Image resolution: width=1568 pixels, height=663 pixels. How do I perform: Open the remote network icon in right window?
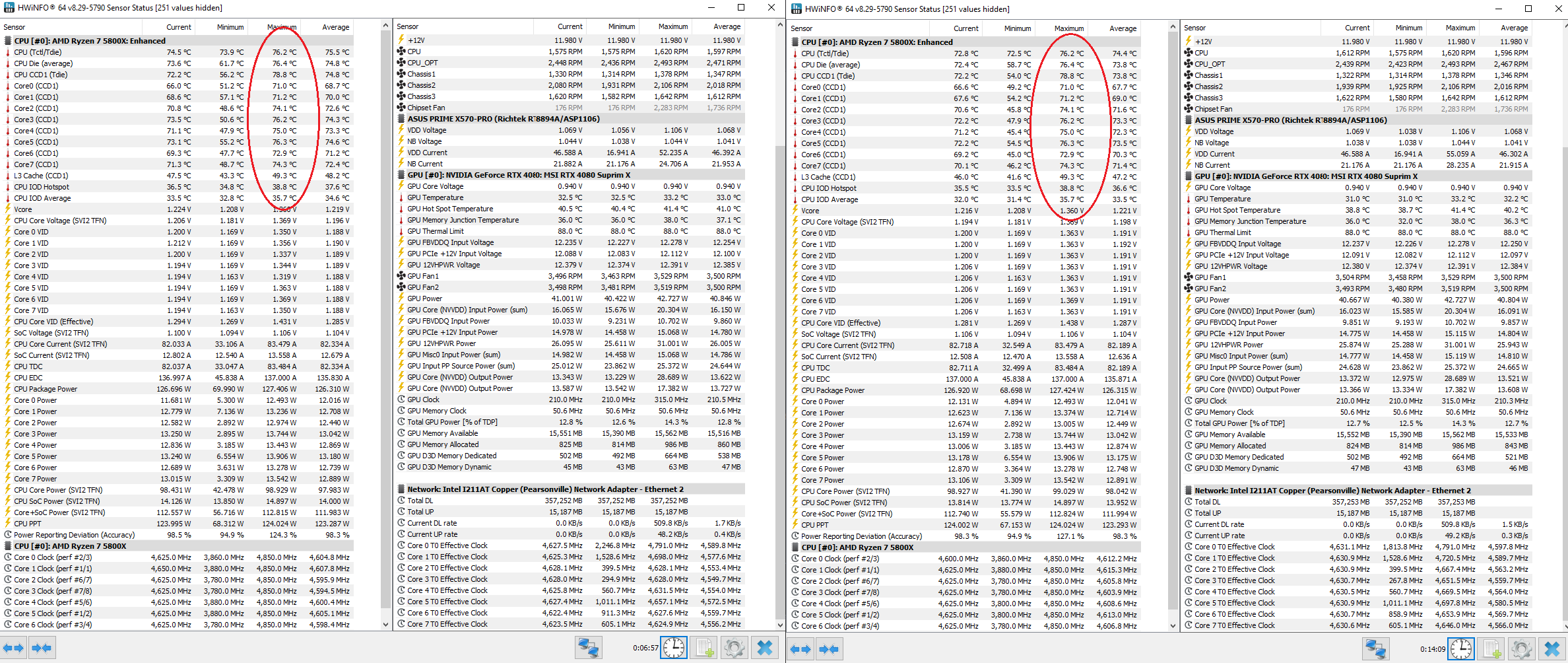(x=1375, y=649)
